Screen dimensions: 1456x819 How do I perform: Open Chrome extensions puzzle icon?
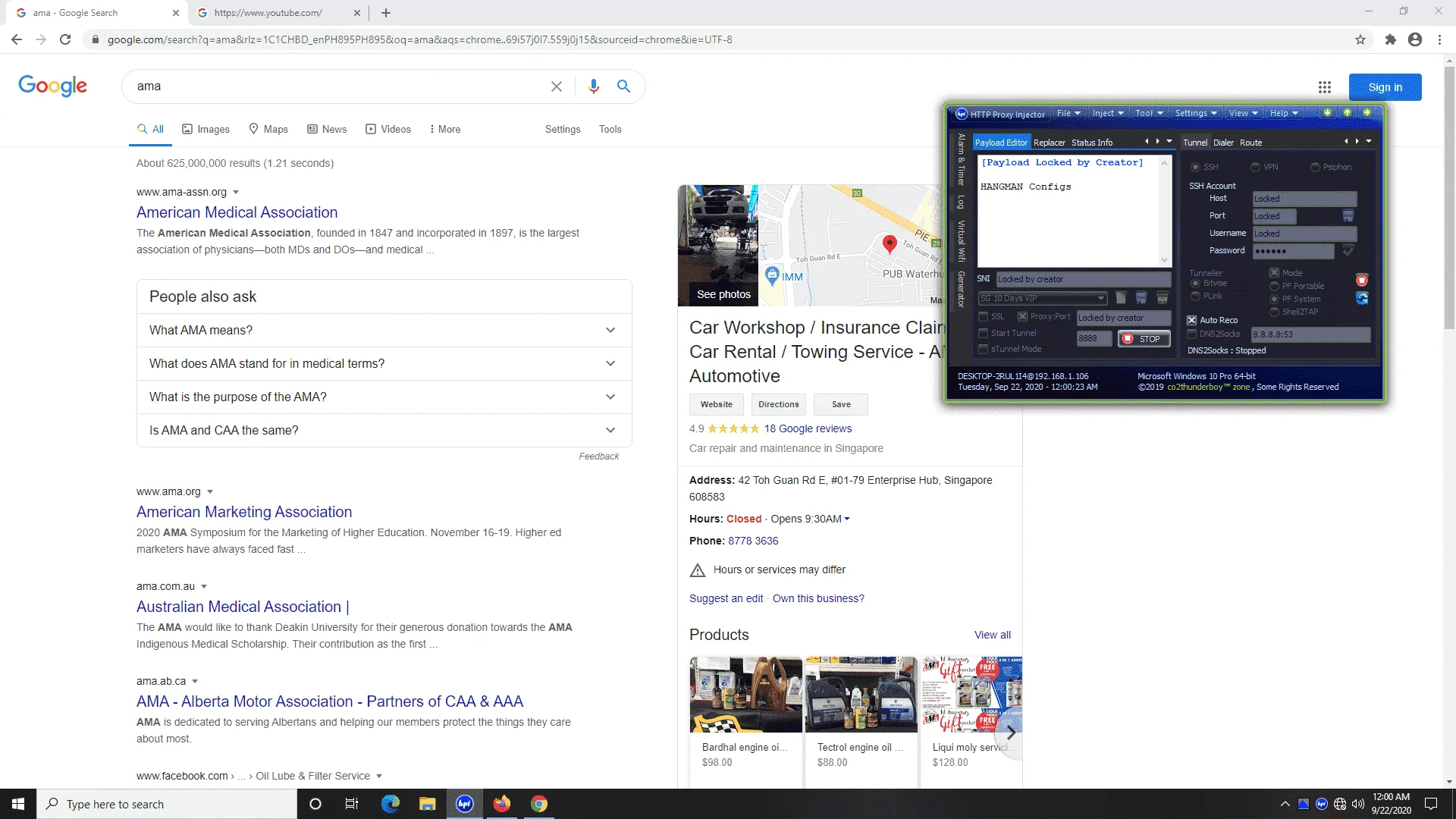tap(1390, 39)
